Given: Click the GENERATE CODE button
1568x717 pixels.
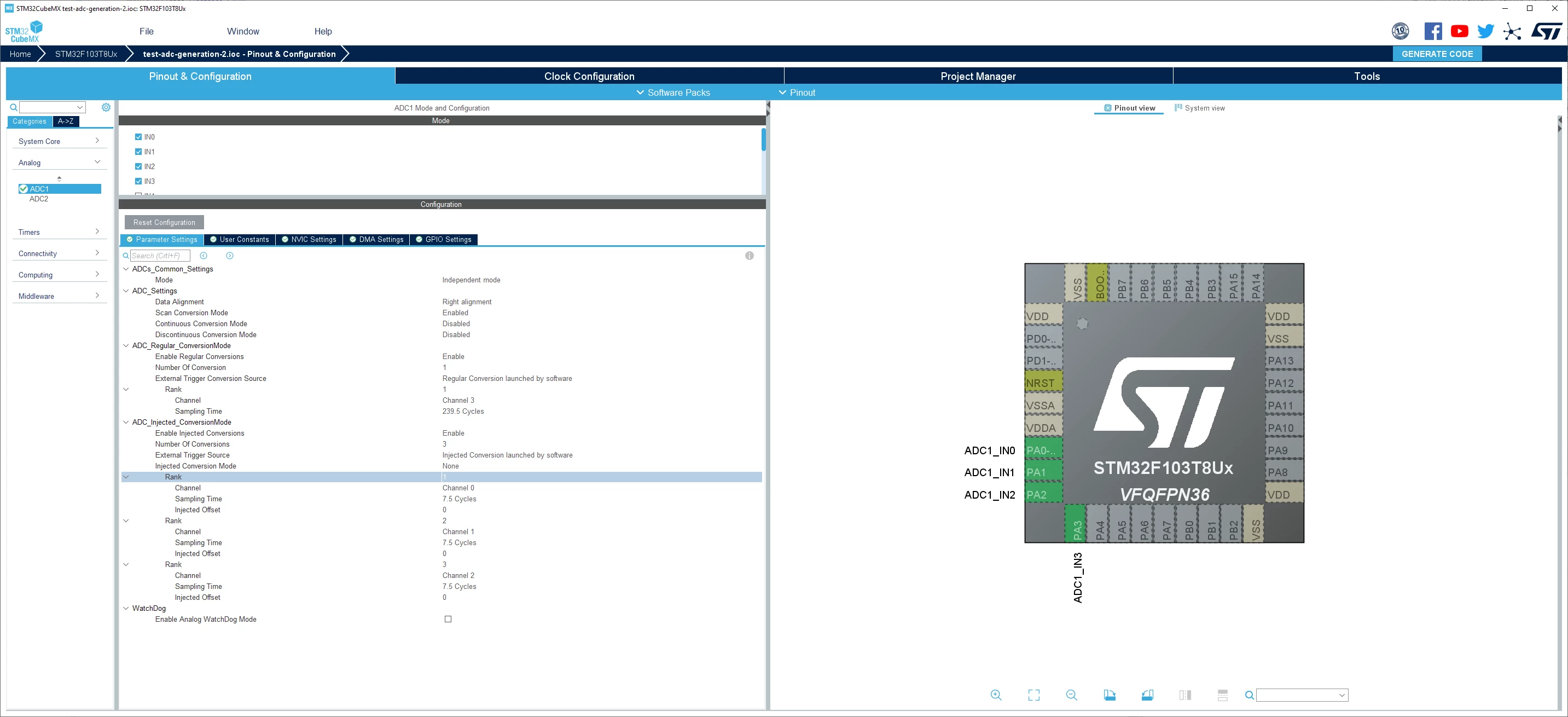Looking at the screenshot, I should (1437, 54).
